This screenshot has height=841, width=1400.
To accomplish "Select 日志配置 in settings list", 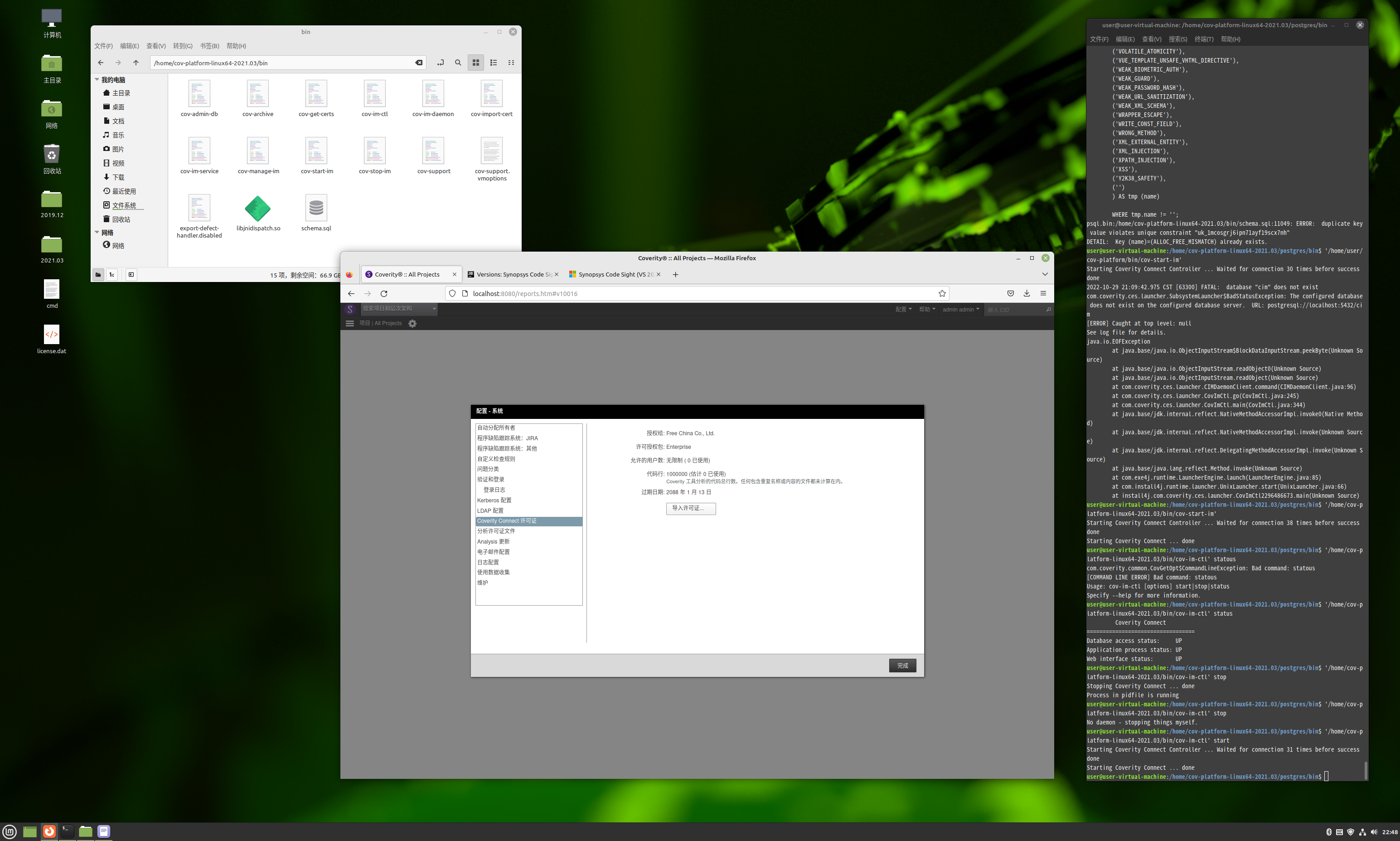I will pyautogui.click(x=528, y=562).
